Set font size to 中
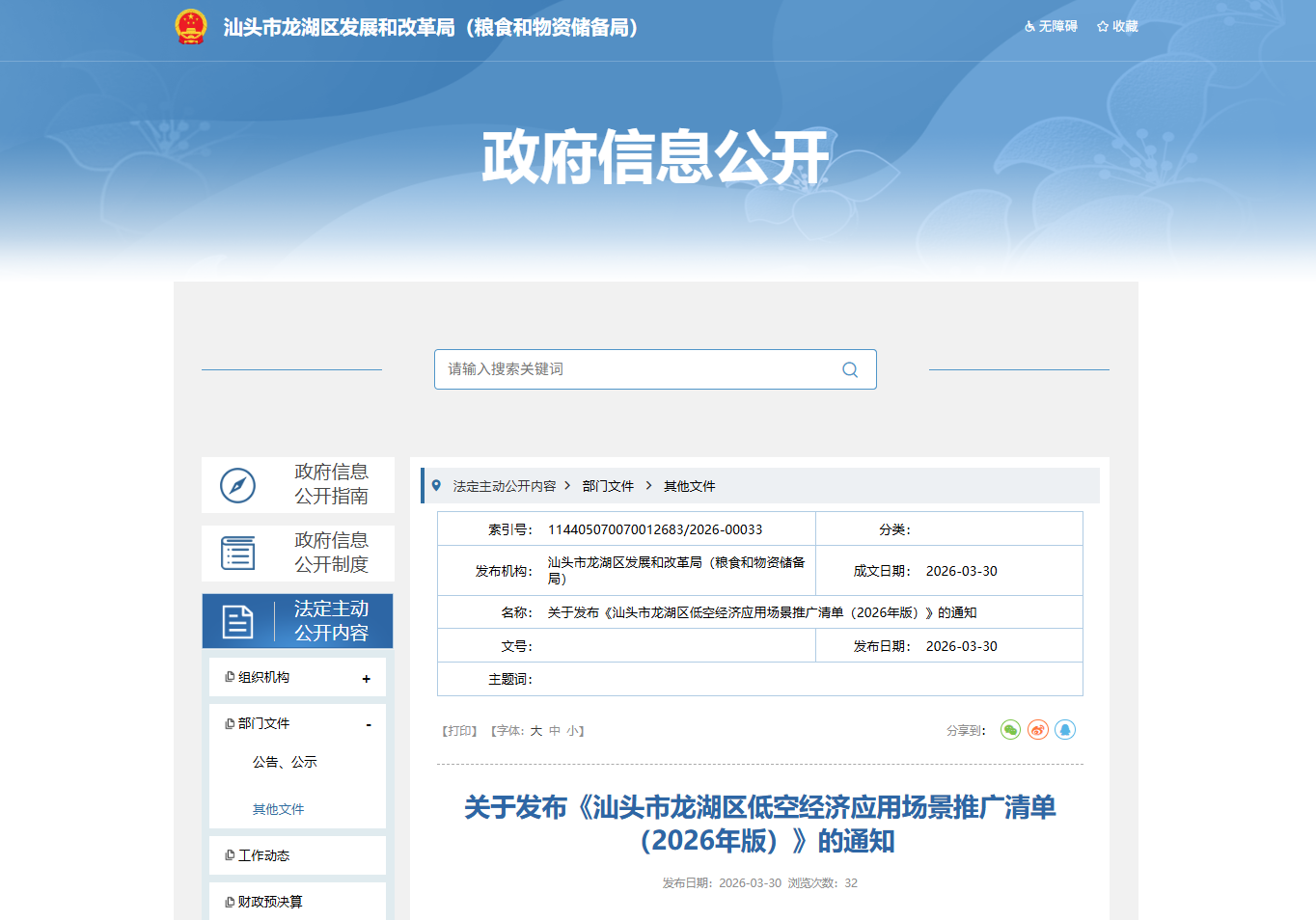The height and width of the screenshot is (920, 1316). [555, 731]
